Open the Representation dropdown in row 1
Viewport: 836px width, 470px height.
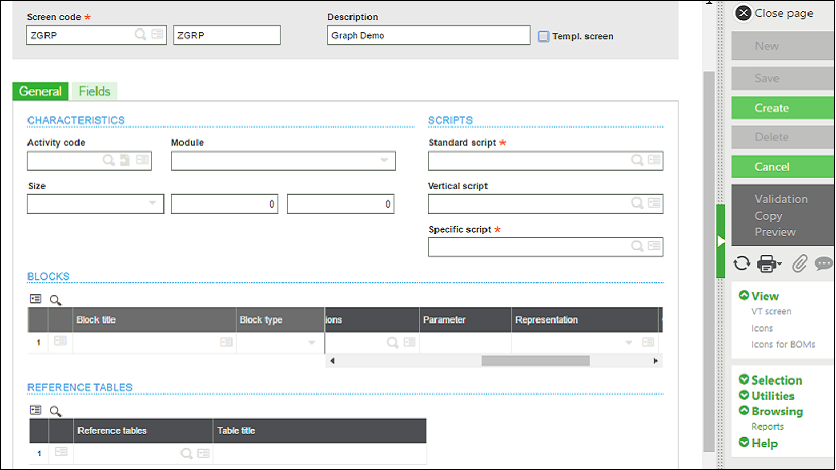click(x=629, y=343)
